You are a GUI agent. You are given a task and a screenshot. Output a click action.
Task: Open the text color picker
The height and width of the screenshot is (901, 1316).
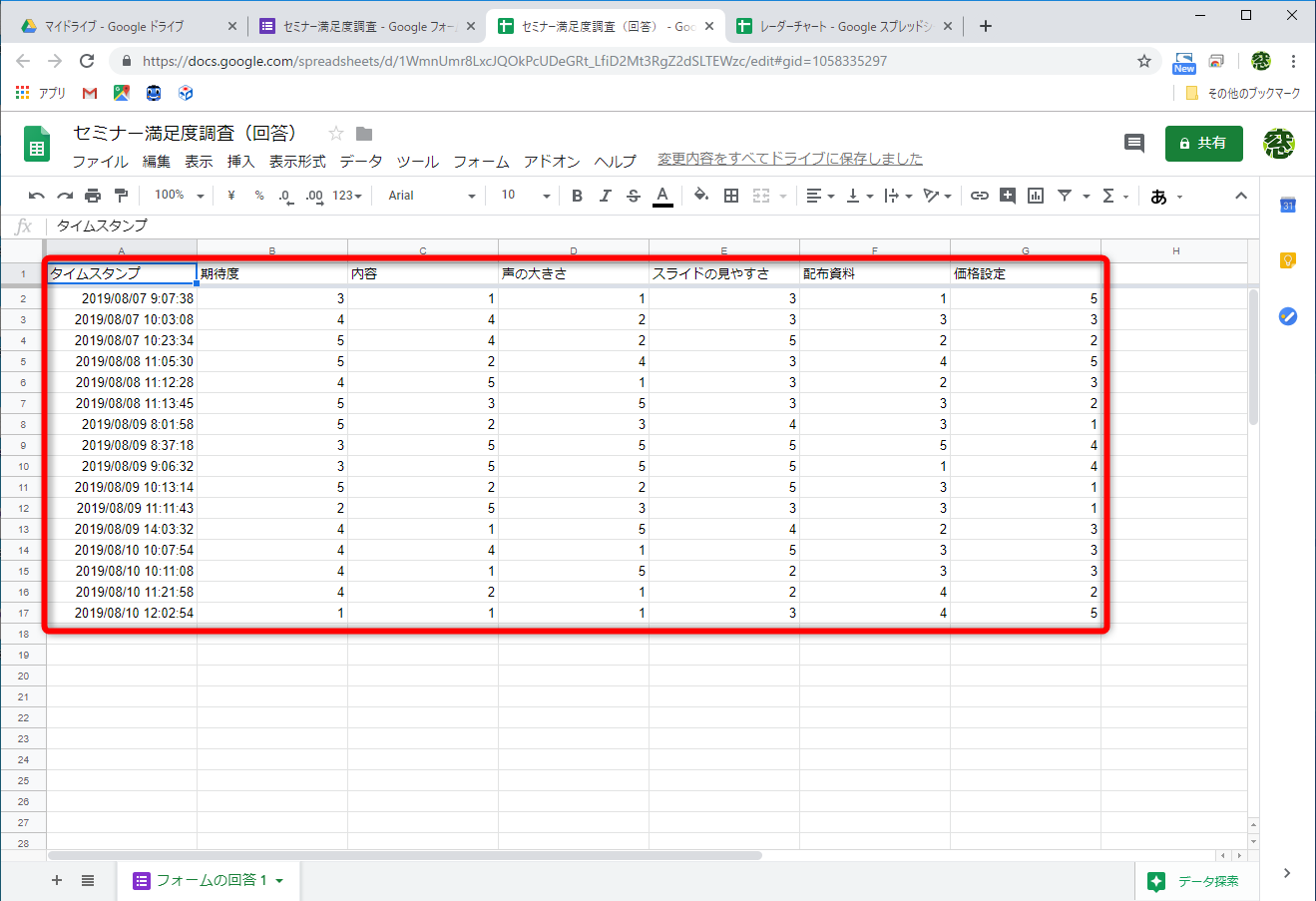pyautogui.click(x=662, y=196)
